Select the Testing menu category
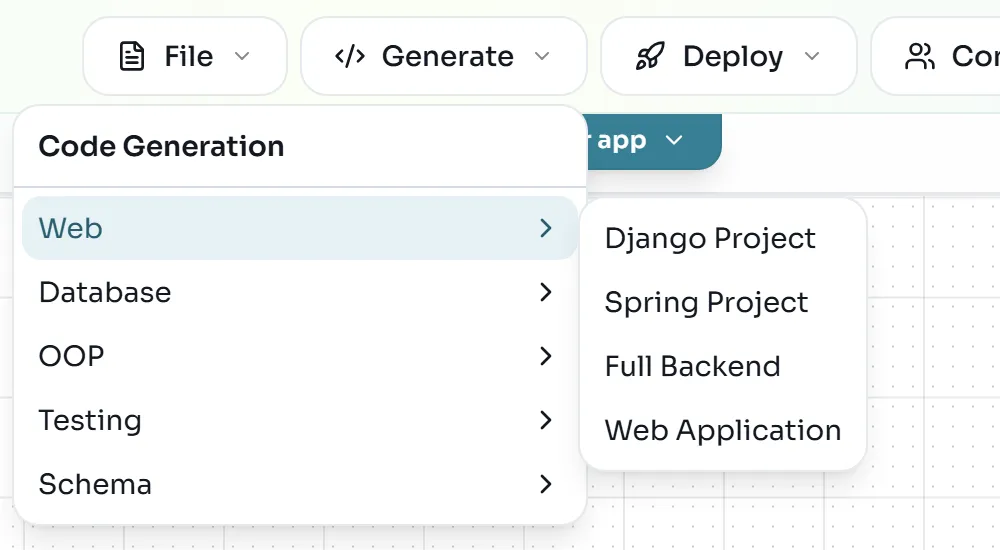1000x550 pixels. pyautogui.click(x=300, y=420)
